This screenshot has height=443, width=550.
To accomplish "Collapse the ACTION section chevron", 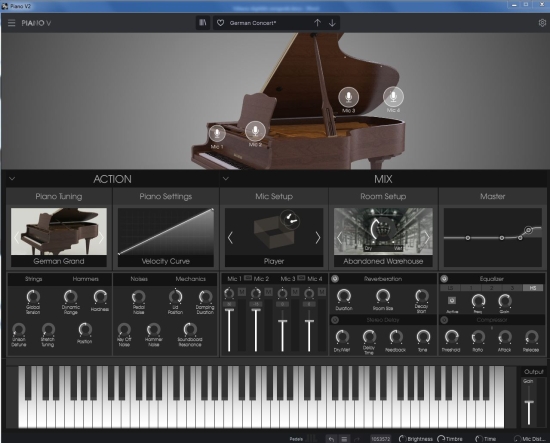I will (12, 179).
